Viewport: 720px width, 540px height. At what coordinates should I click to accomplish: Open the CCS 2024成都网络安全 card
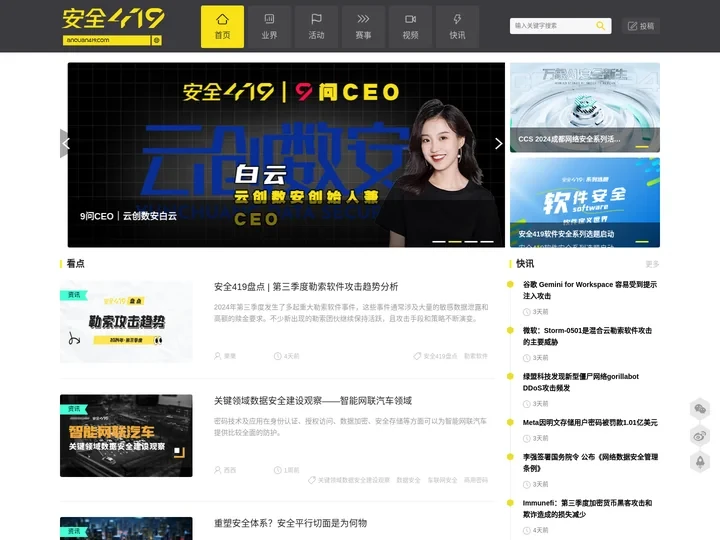click(x=585, y=107)
